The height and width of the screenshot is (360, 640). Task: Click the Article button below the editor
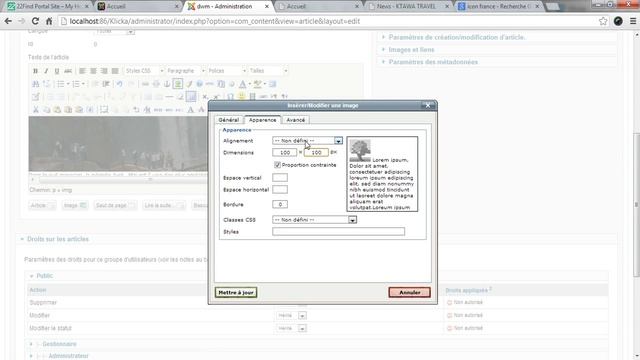point(42,205)
